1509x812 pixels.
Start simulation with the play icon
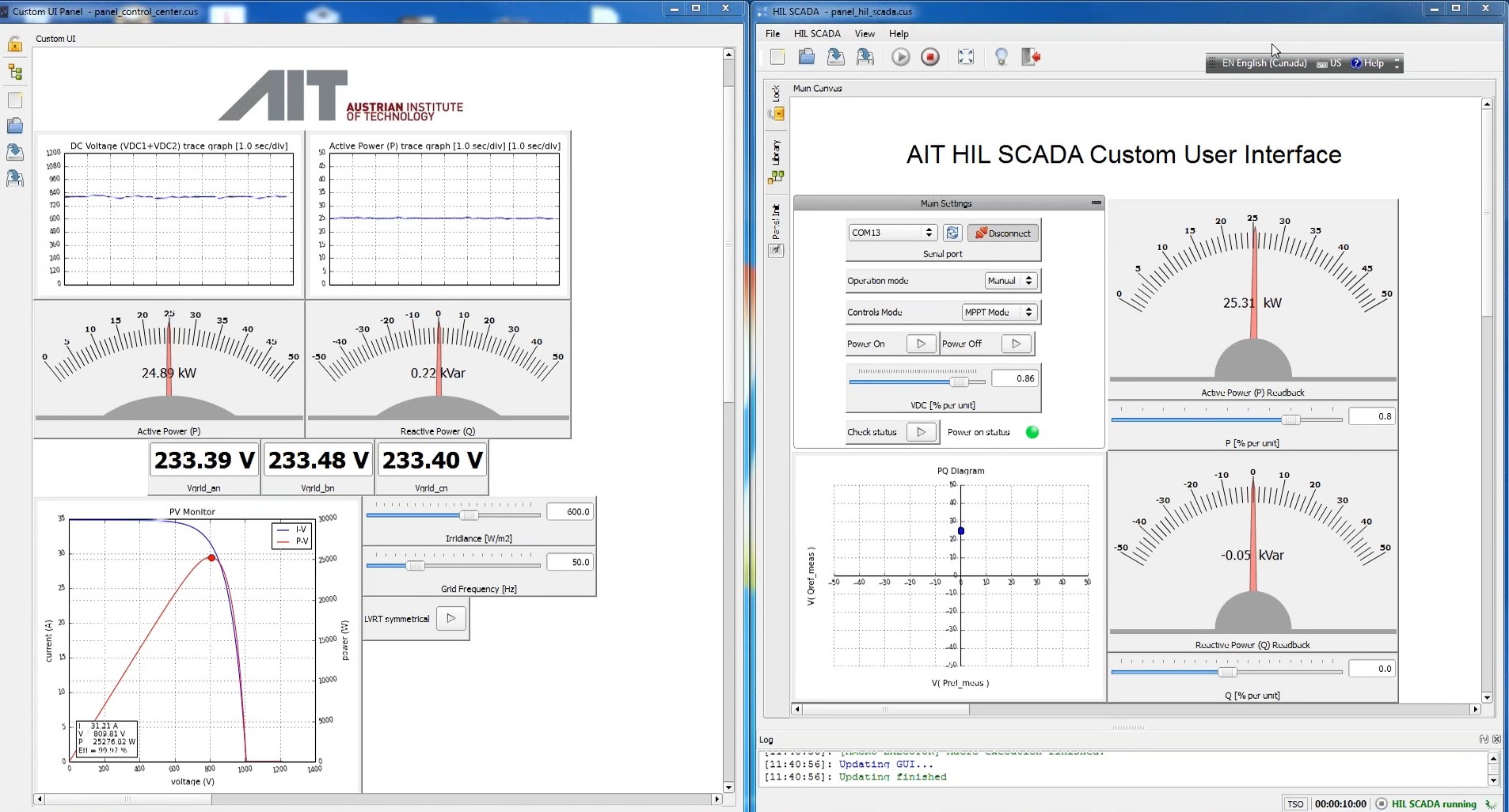click(900, 56)
